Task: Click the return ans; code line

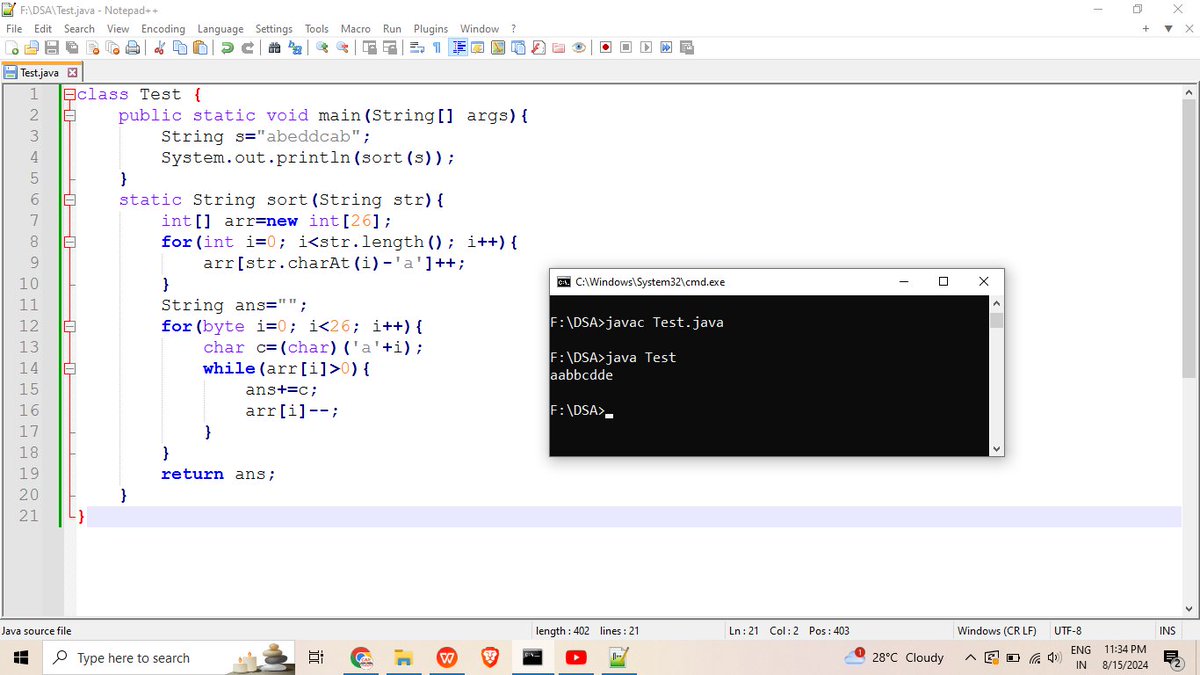Action: pyautogui.click(x=218, y=474)
